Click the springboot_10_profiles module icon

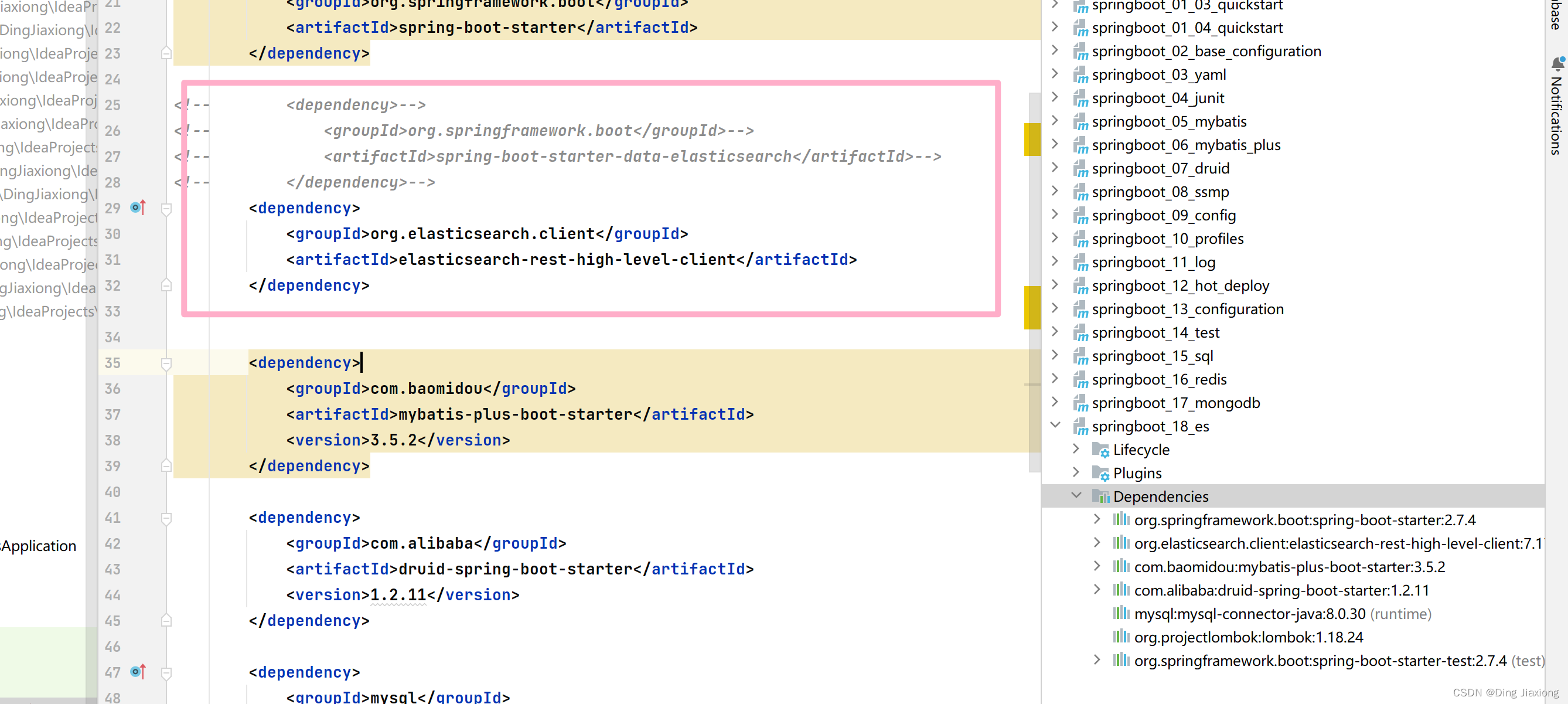tap(1080, 239)
